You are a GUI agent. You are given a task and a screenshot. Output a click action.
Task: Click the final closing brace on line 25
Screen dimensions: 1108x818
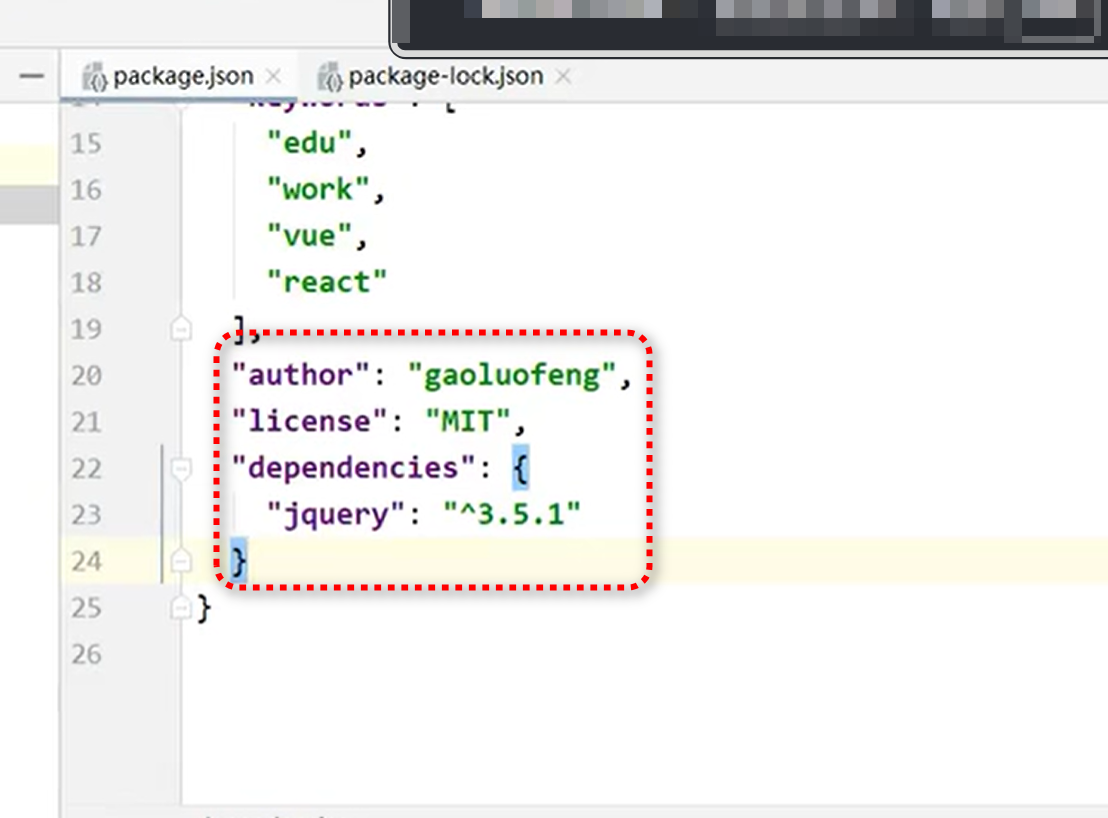(204, 608)
